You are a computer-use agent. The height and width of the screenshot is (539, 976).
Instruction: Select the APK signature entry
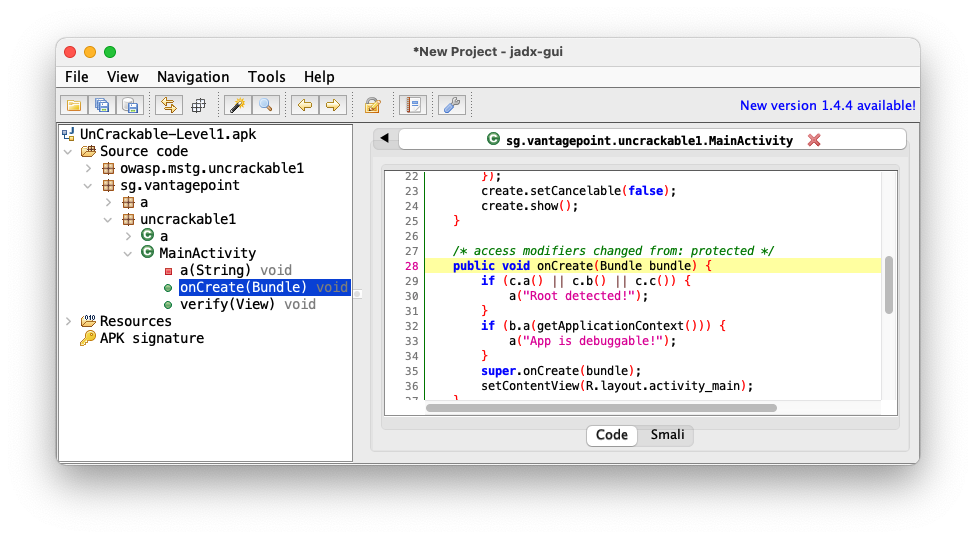pos(152,338)
